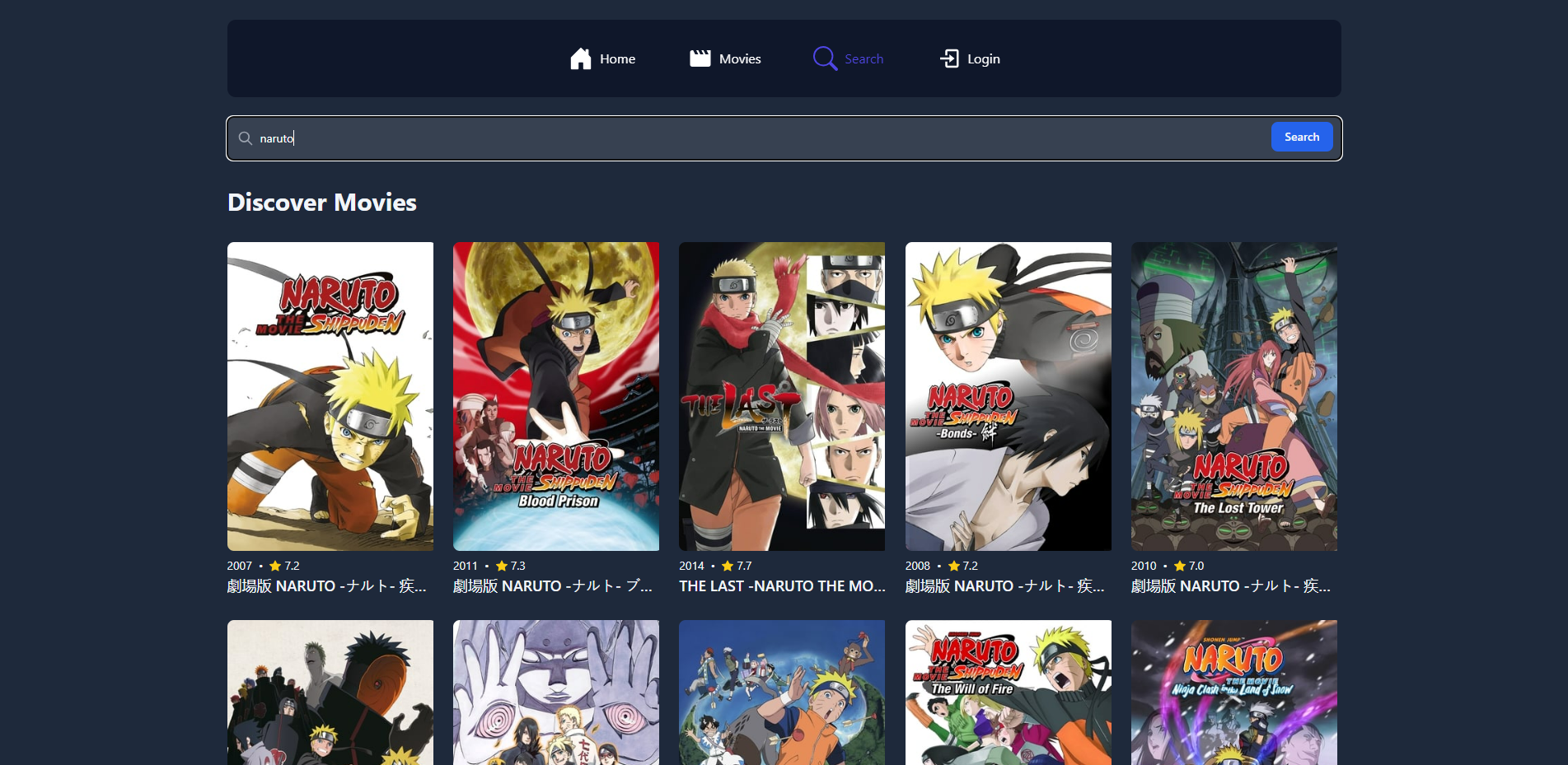Click the year 2007 text

pos(240,566)
